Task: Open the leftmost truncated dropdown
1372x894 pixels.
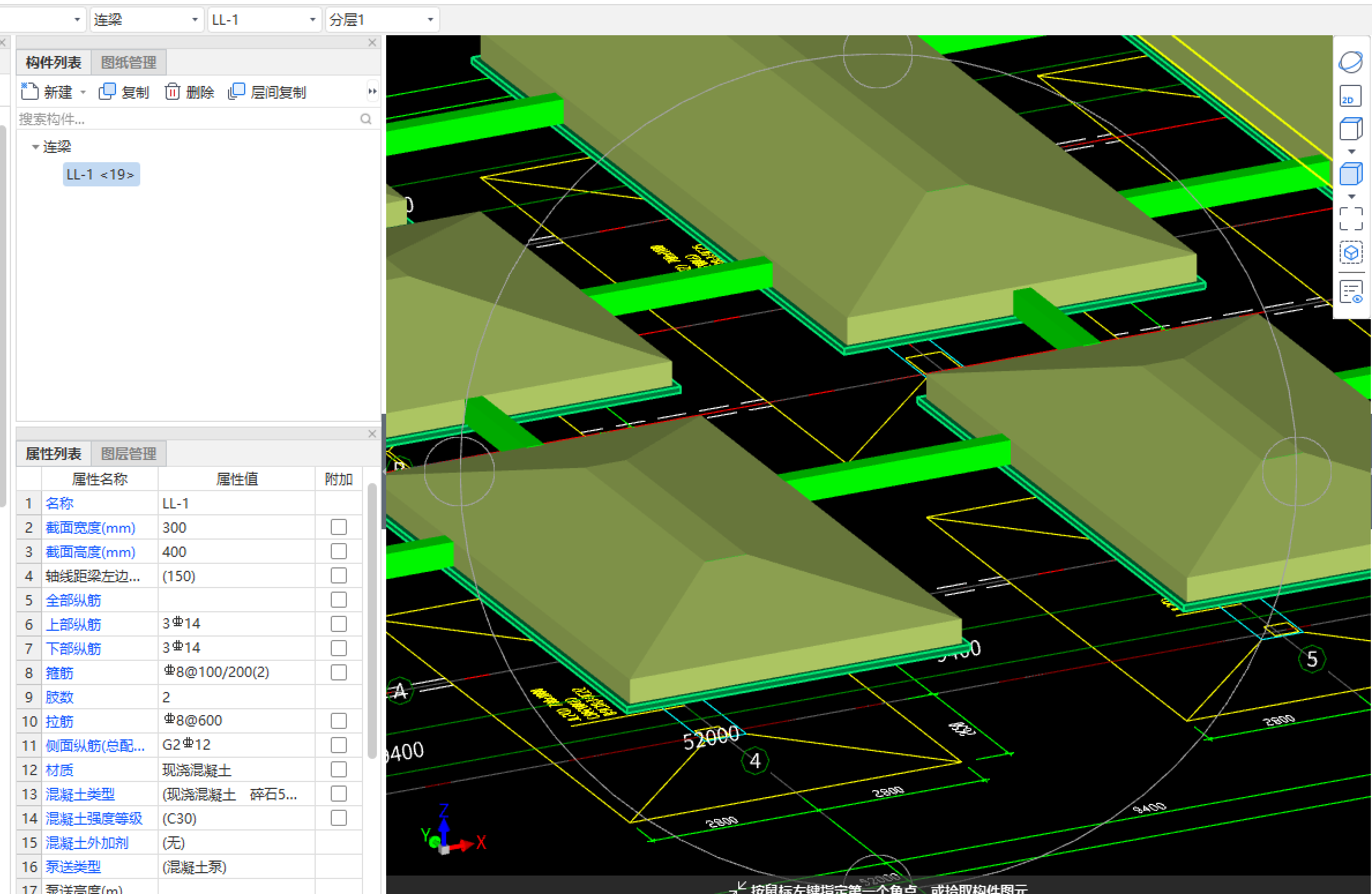Action: coord(42,20)
